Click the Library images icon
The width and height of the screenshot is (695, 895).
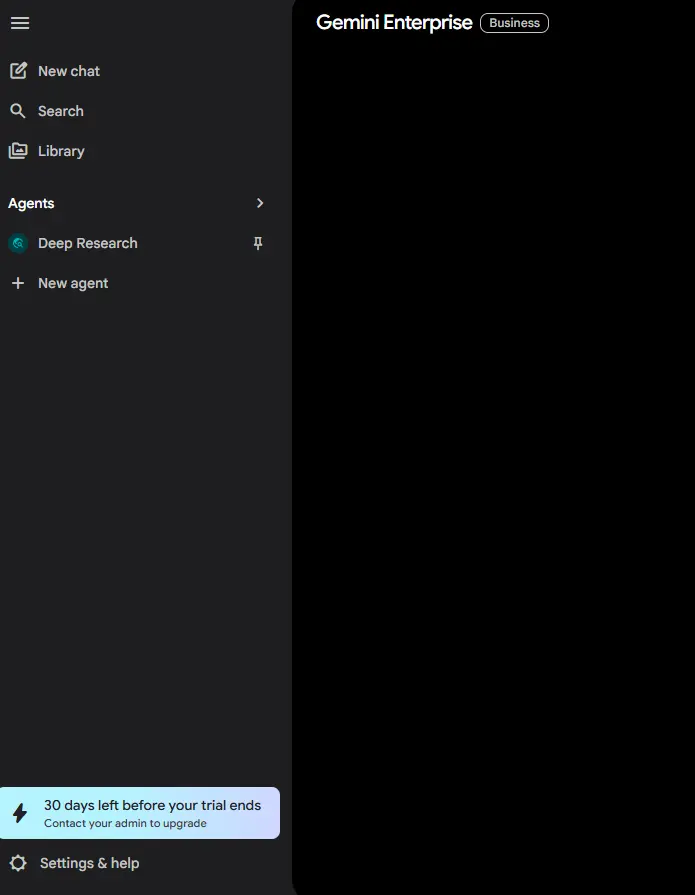pyautogui.click(x=18, y=151)
